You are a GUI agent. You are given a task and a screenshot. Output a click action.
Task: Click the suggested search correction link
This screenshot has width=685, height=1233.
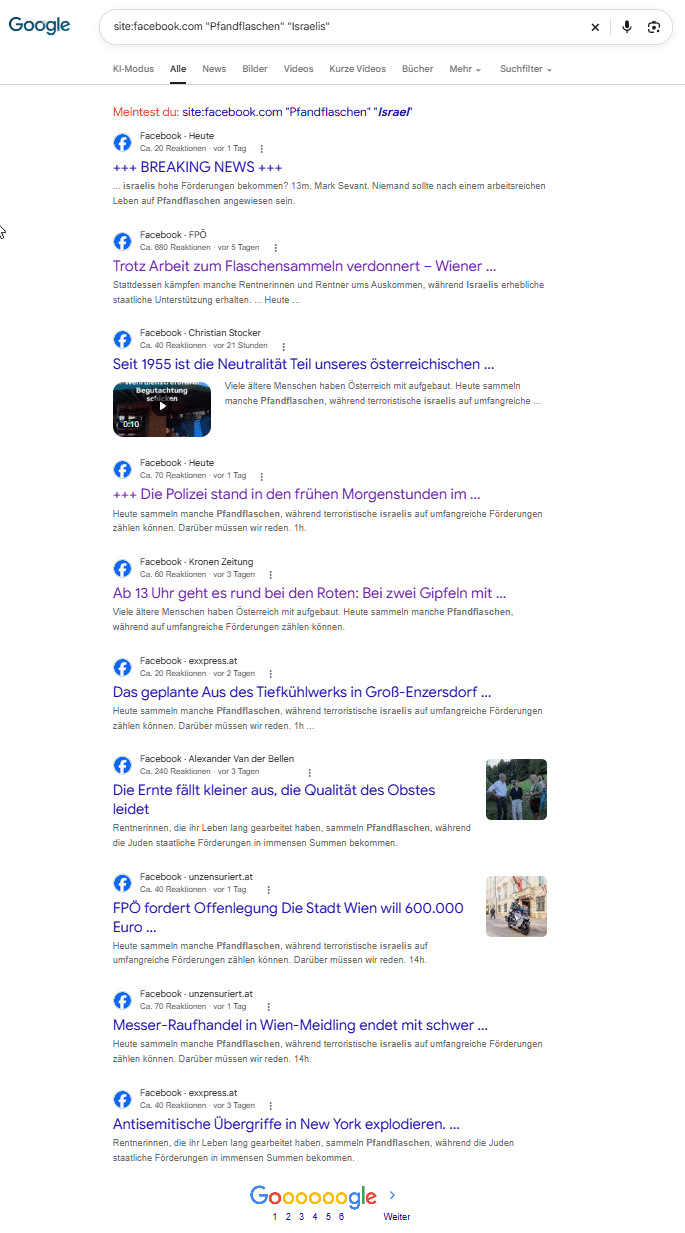(x=297, y=112)
